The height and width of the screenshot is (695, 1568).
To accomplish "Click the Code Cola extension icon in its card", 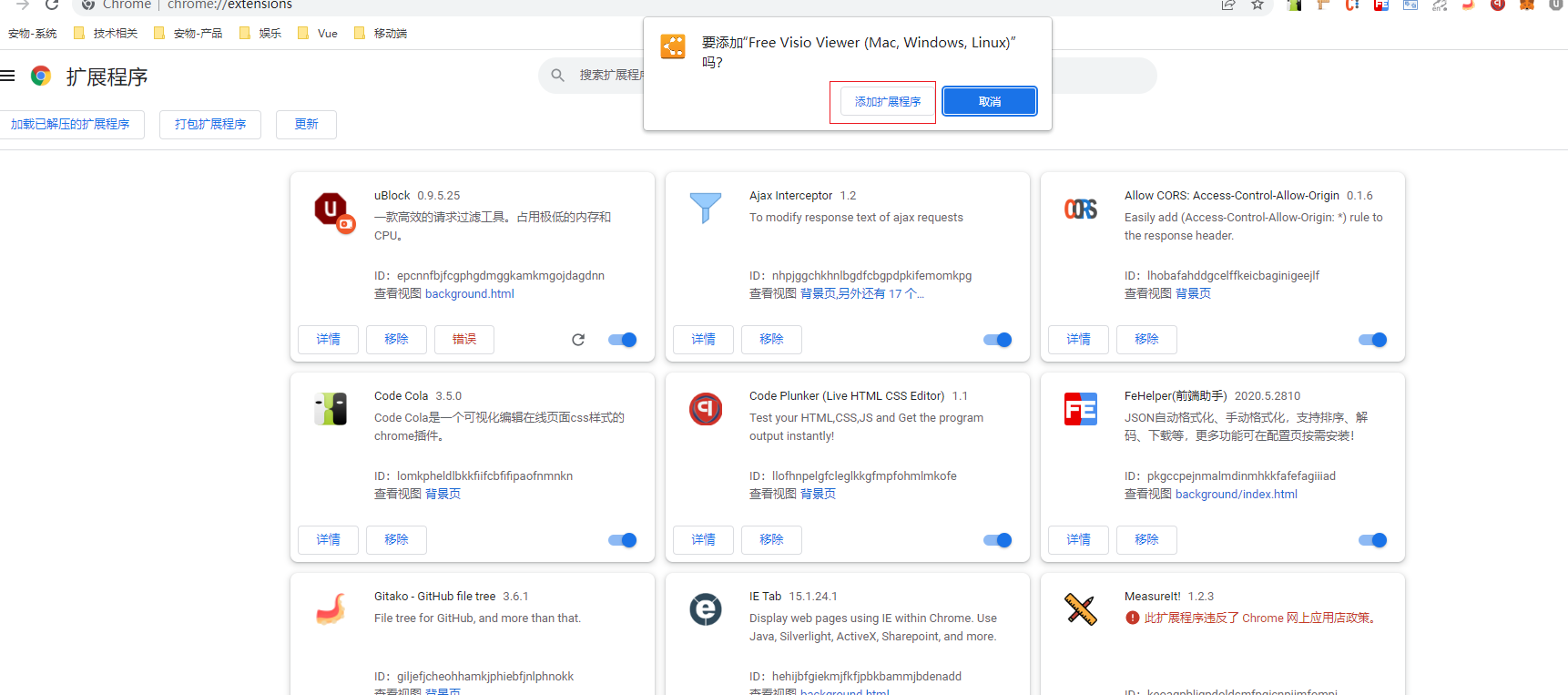I will coord(331,409).
